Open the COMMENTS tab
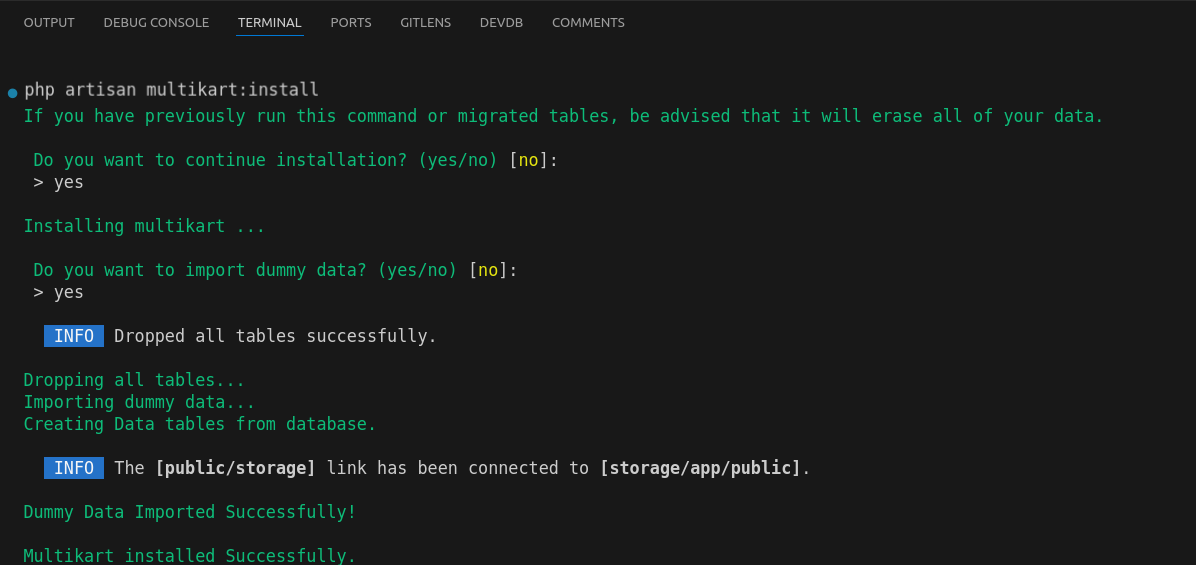Screen dimensions: 1196x565 pos(588,22)
